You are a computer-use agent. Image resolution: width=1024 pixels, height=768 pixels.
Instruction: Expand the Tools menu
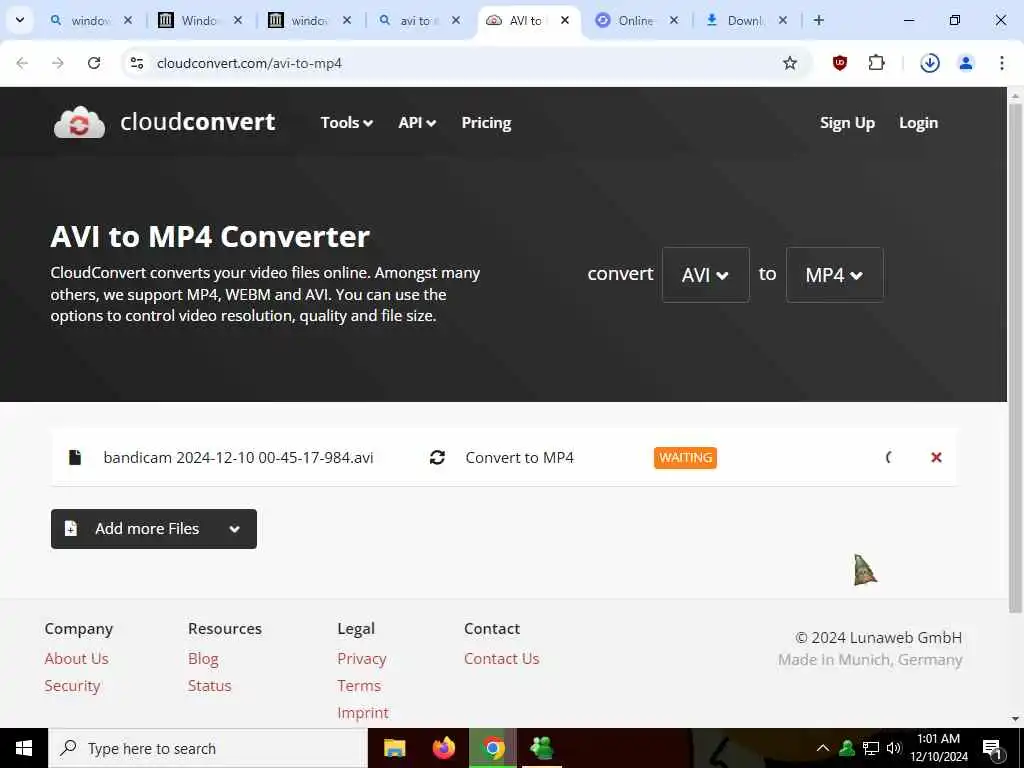pos(347,123)
